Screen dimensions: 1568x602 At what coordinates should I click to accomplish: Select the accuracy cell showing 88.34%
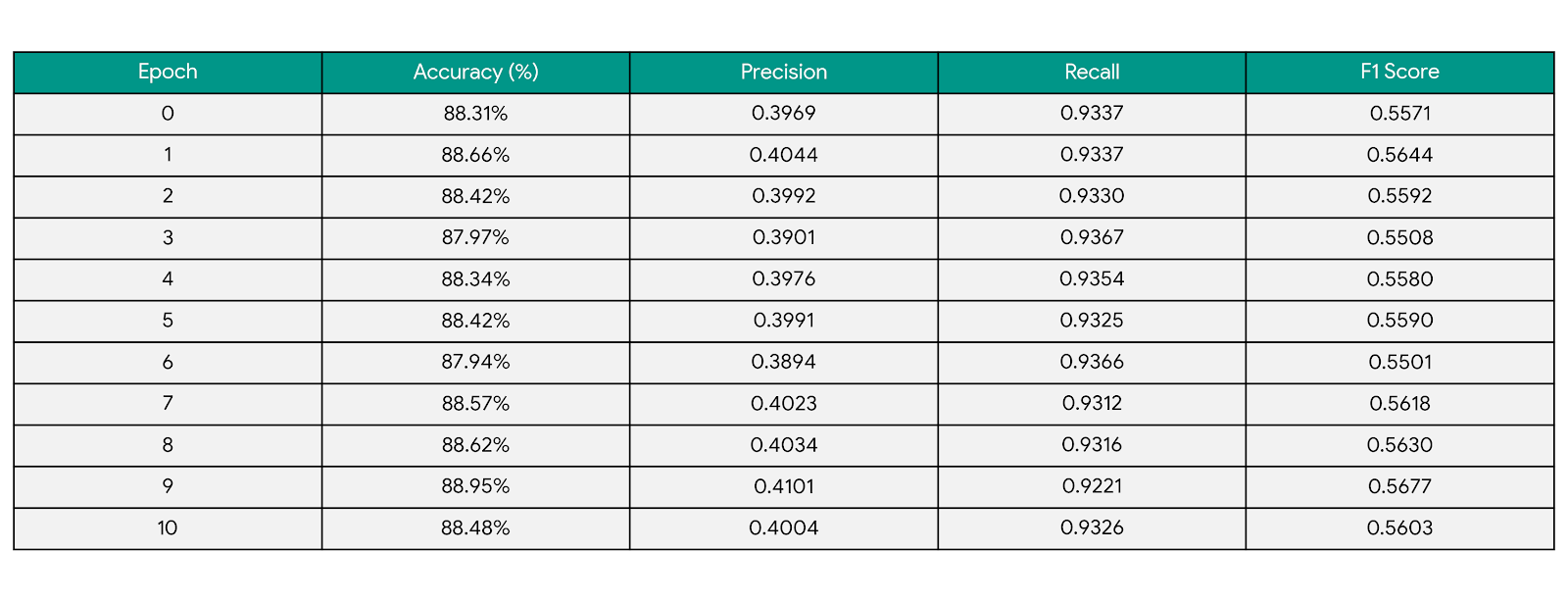pyautogui.click(x=475, y=279)
